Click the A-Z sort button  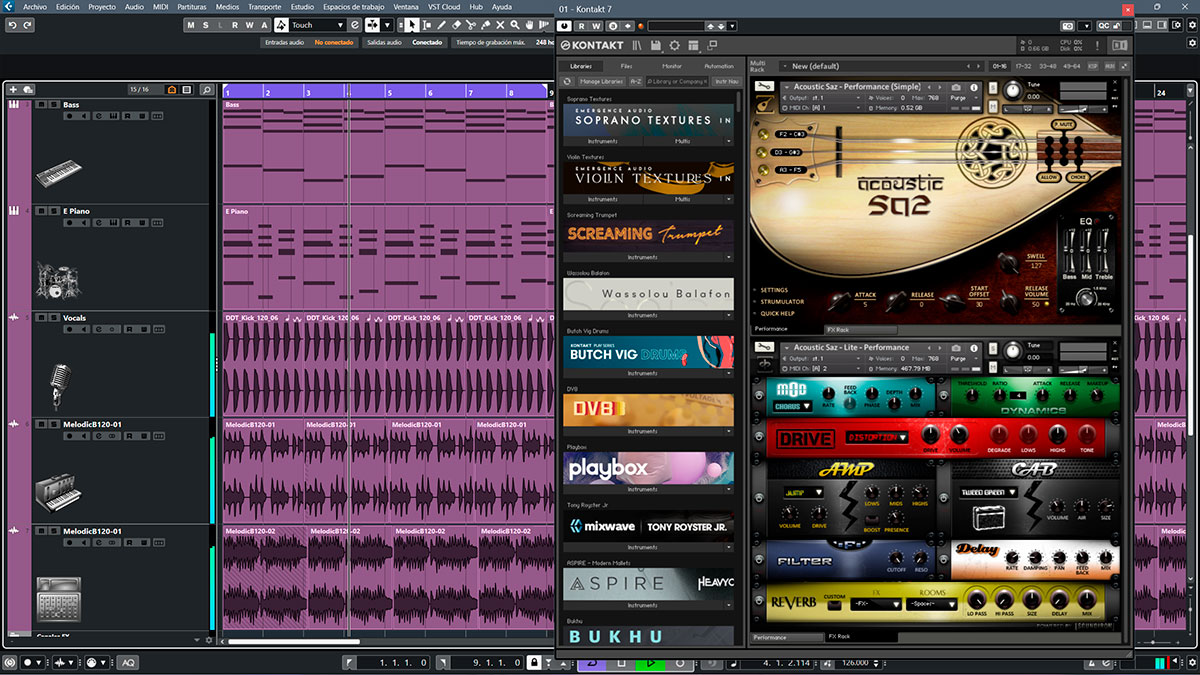pos(636,81)
